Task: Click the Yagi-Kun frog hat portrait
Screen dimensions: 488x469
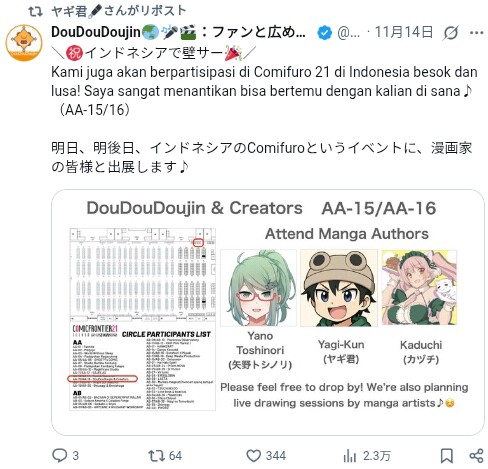Action: [x=339, y=288]
